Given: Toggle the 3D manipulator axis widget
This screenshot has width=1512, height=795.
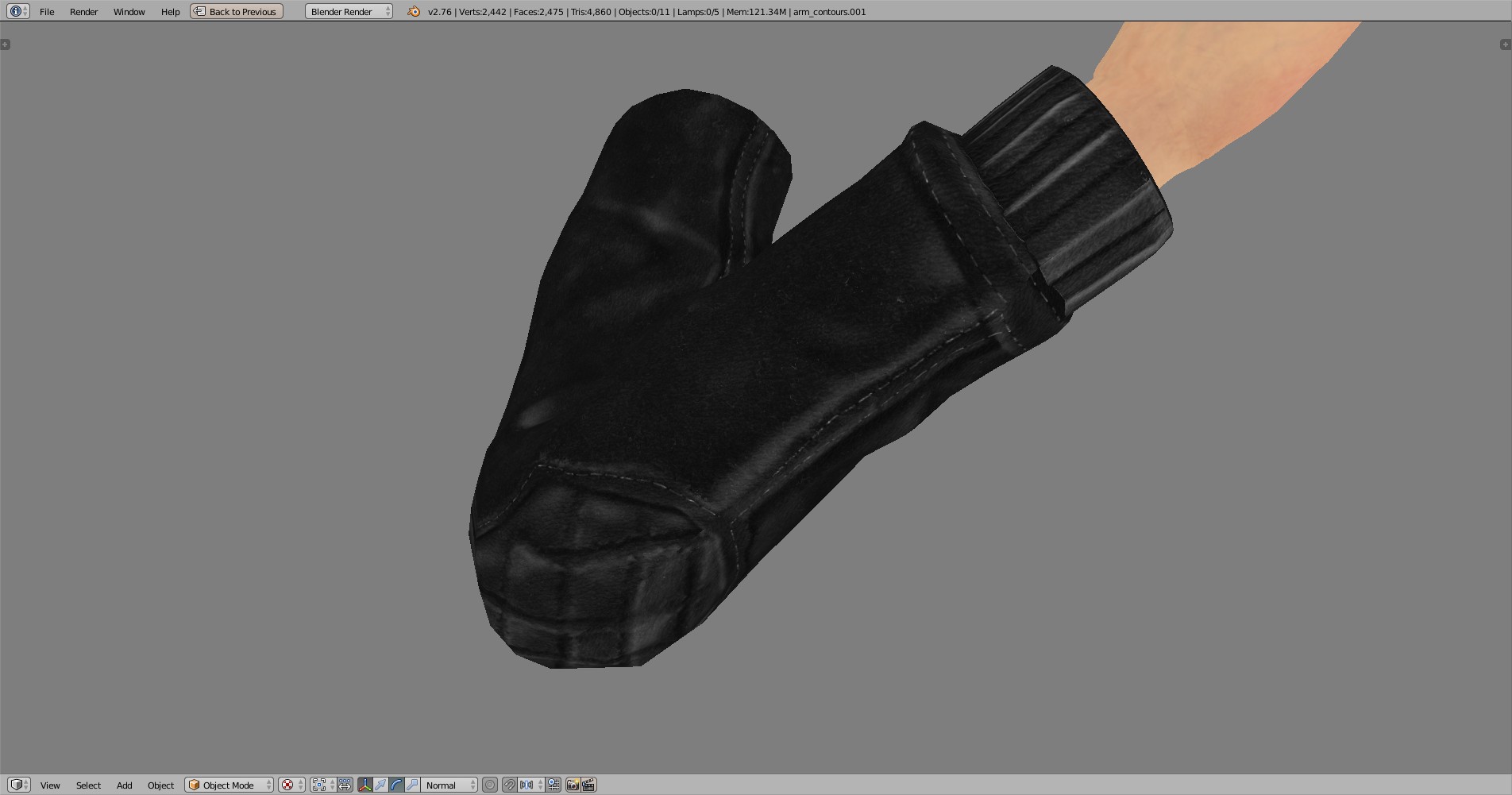Looking at the screenshot, I should coord(364,785).
